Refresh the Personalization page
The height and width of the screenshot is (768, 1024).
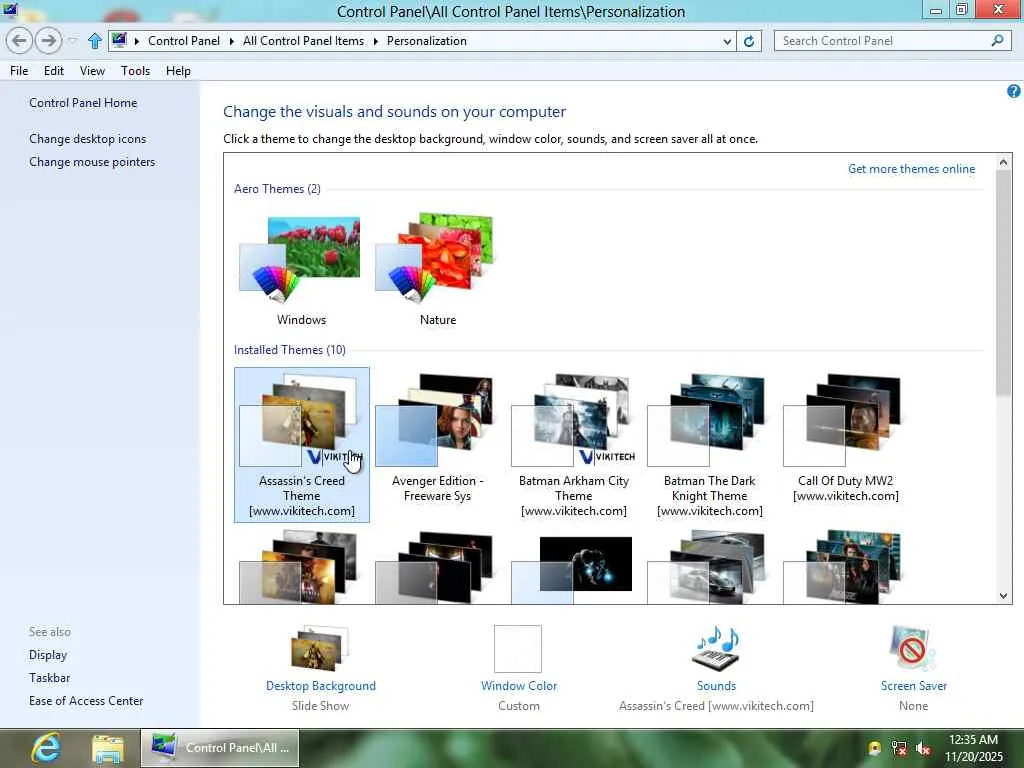[x=749, y=41]
